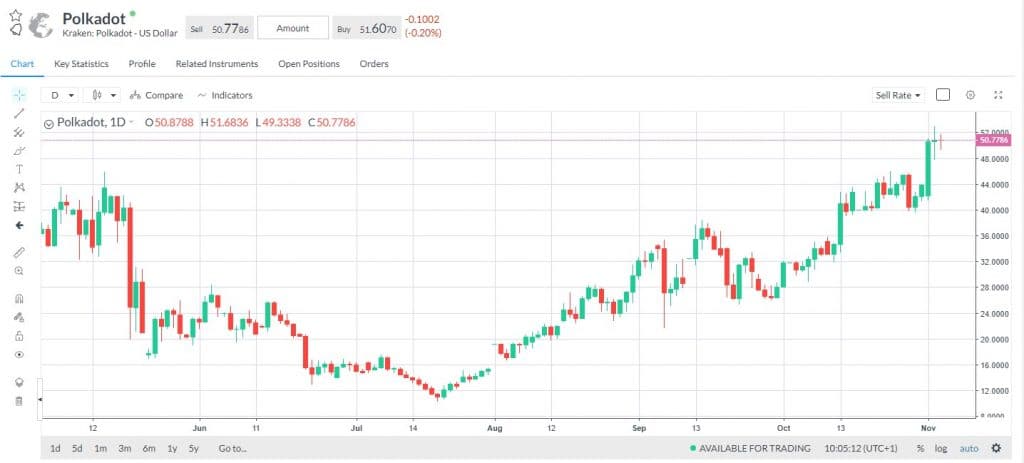Viewport: 1024px width, 463px height.
Task: Open the drawing ideas lightbulb icon
Action: pos(19,383)
